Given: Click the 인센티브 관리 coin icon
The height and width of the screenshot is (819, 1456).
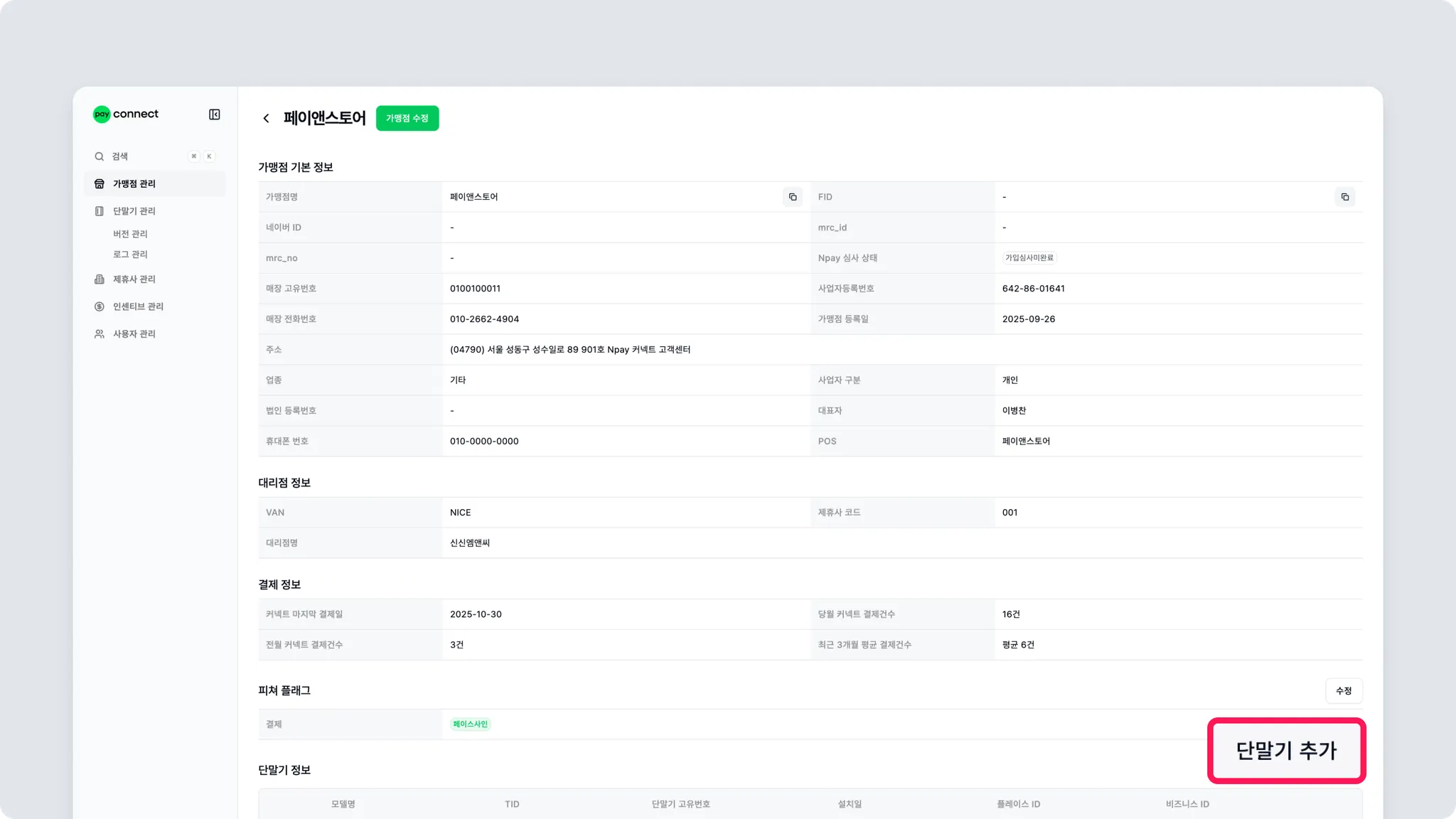Looking at the screenshot, I should [100, 306].
